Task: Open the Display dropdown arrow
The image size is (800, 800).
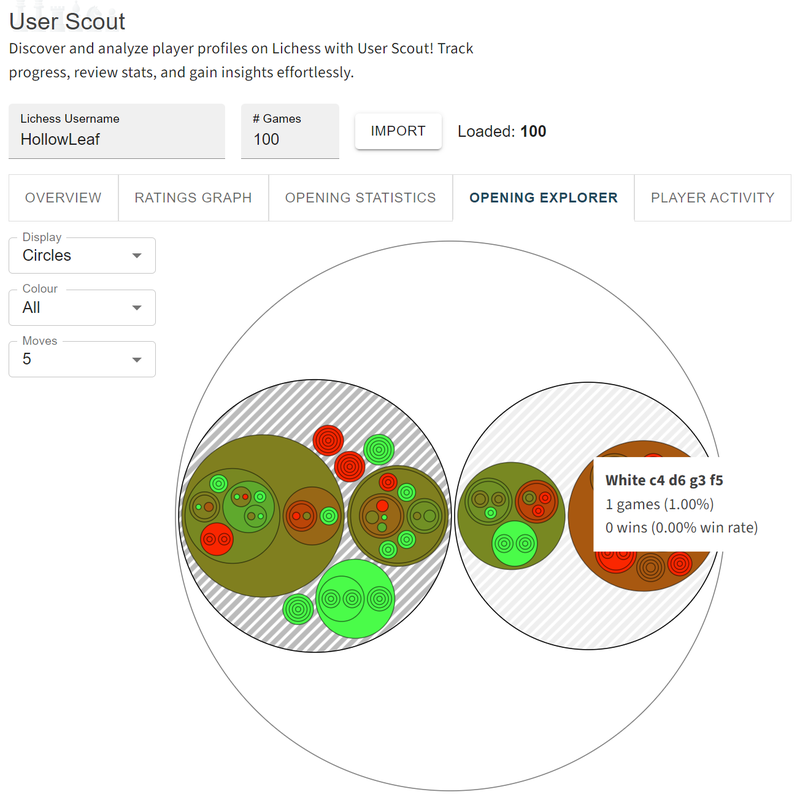Action: 137,256
